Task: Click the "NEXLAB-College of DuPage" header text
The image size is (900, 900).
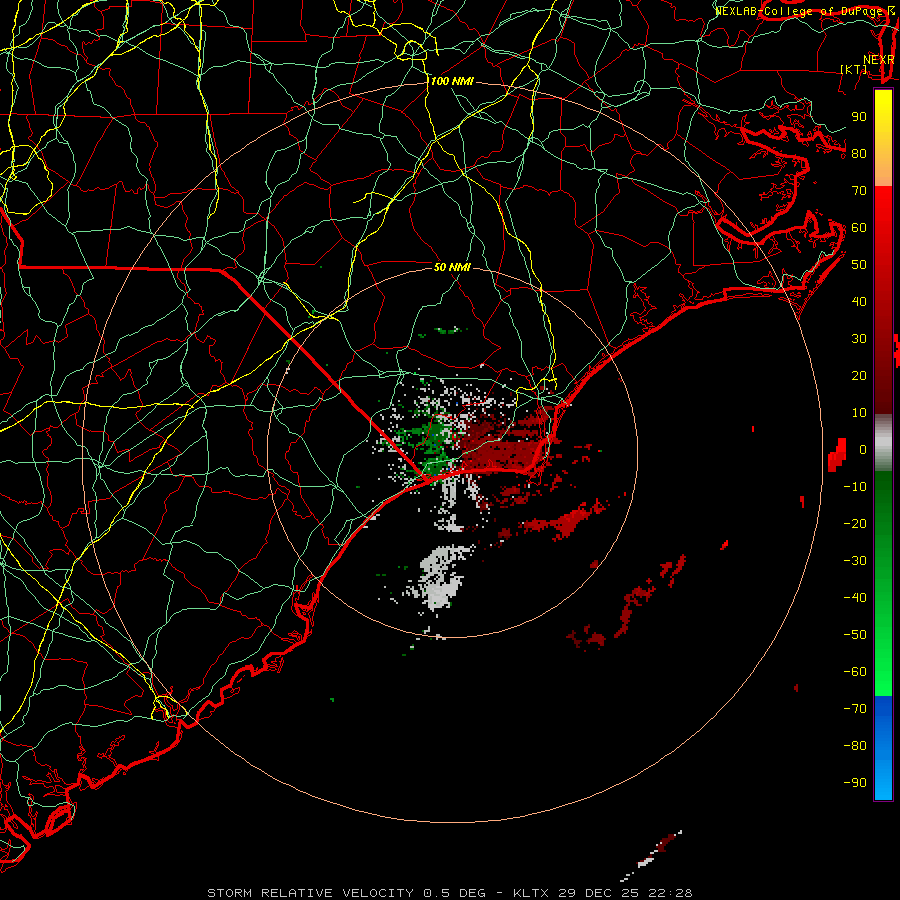Action: 798,11
